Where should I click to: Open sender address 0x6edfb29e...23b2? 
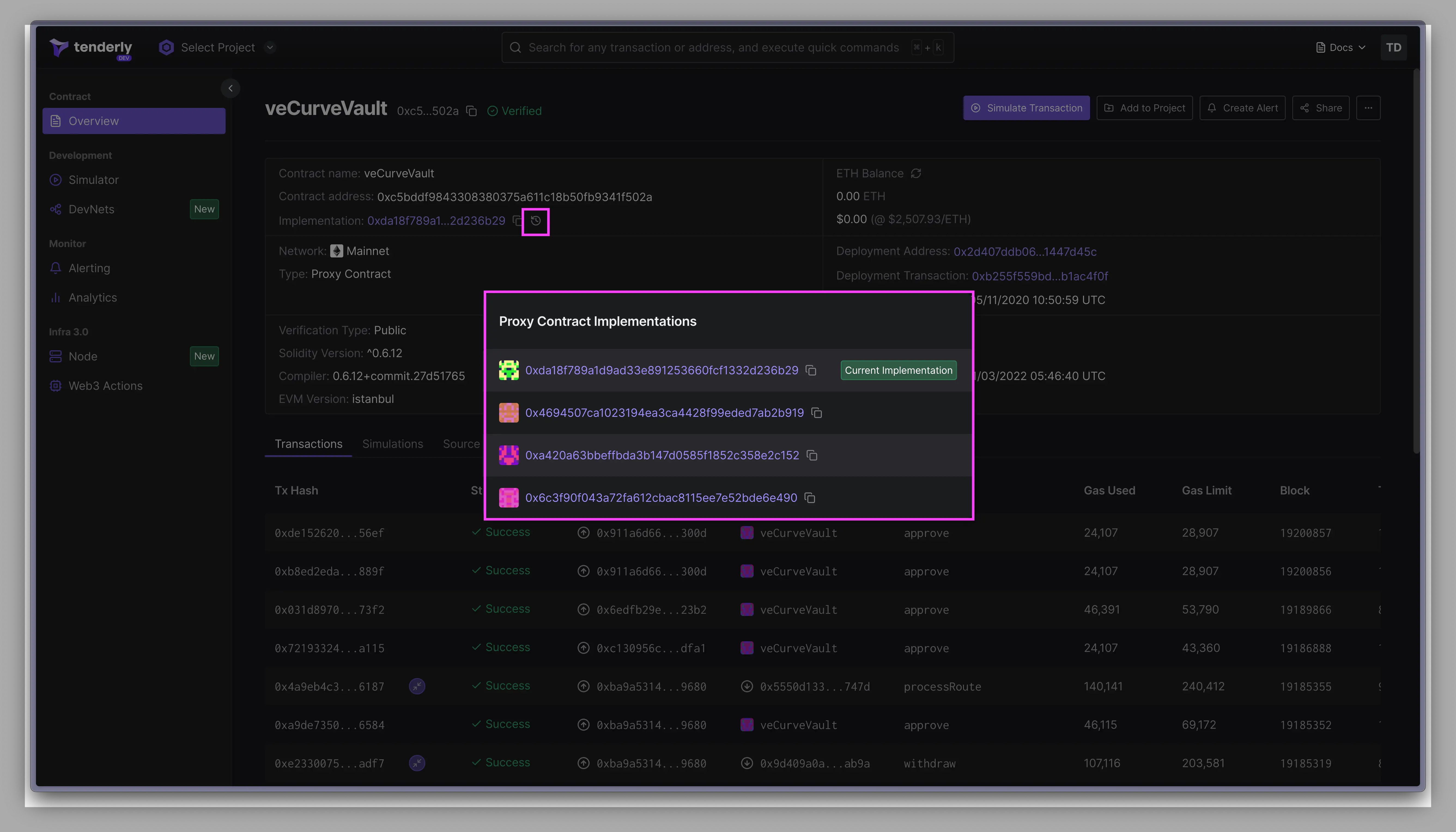[x=651, y=610]
